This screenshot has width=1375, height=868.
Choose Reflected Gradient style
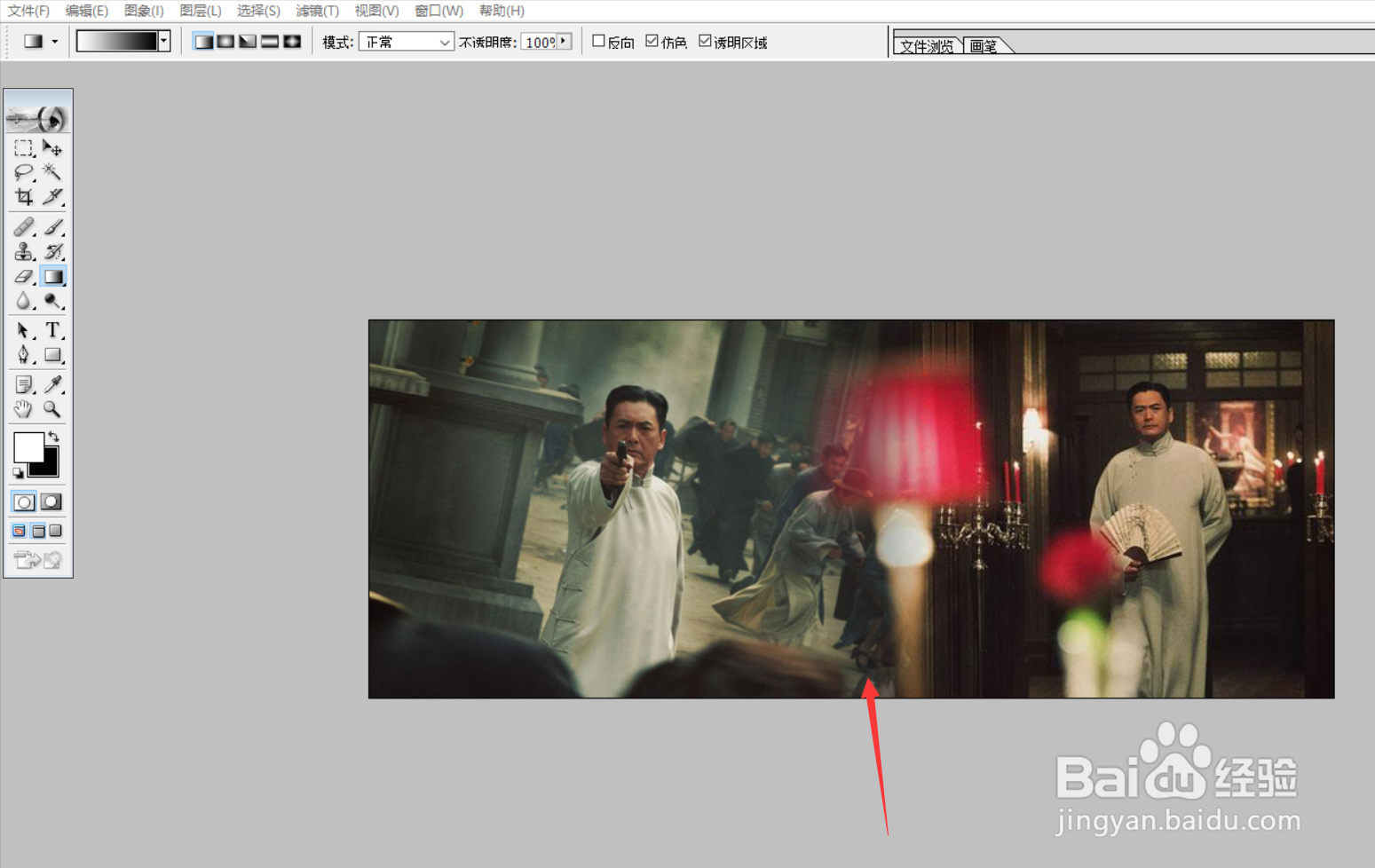(270, 42)
